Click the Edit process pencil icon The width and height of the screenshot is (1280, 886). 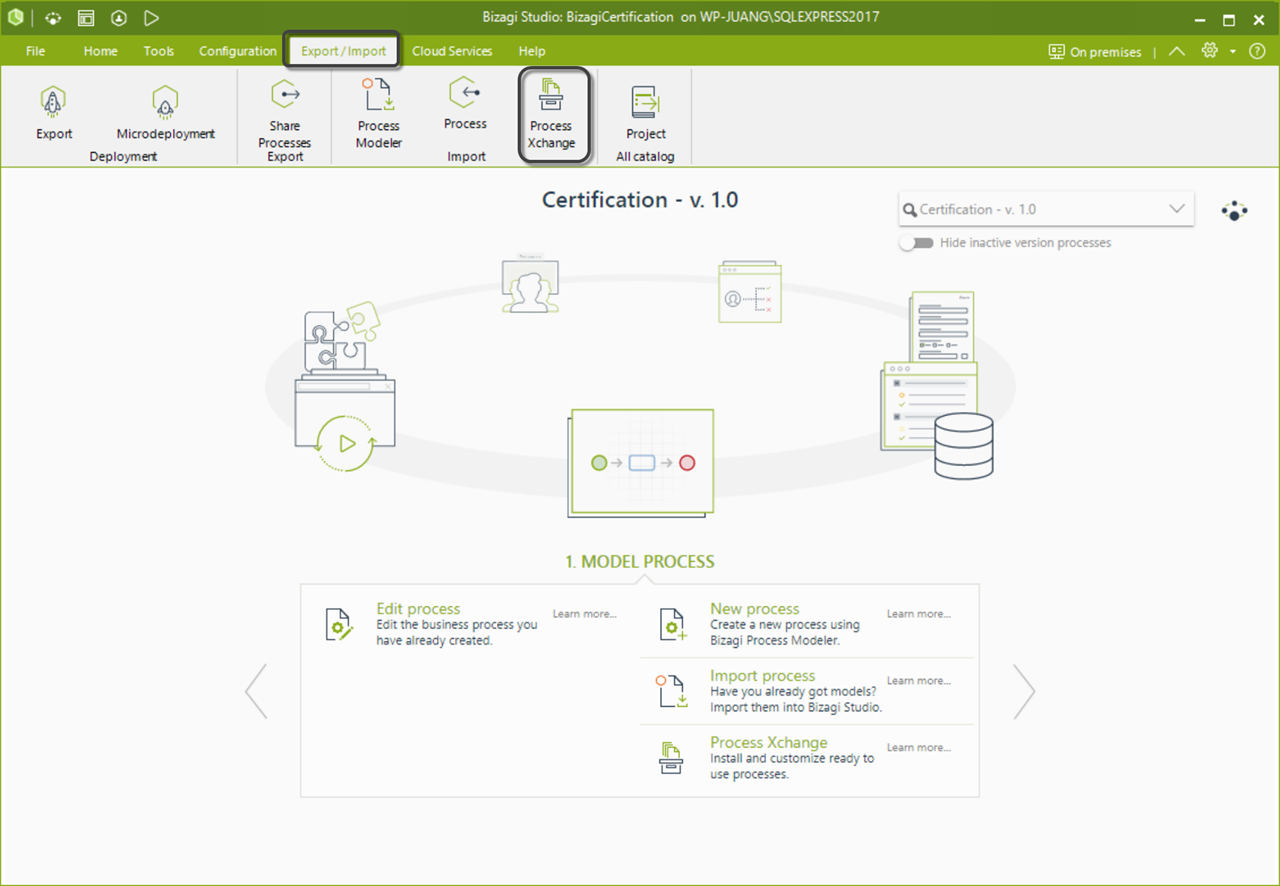pos(340,624)
